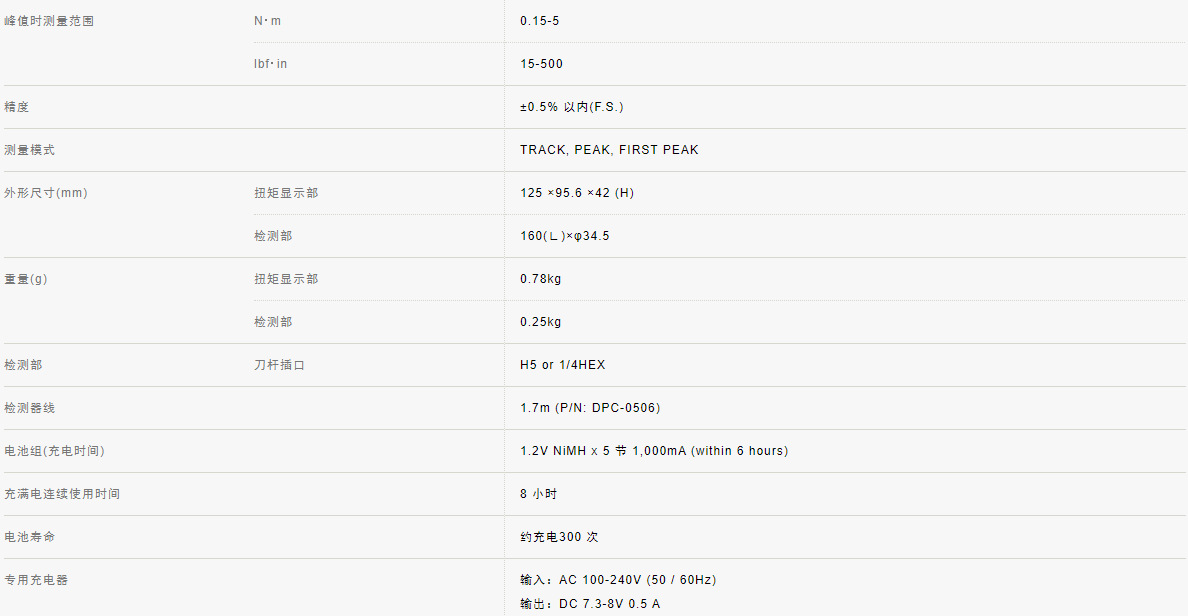Click the 0.25kg weight value

tap(540, 322)
